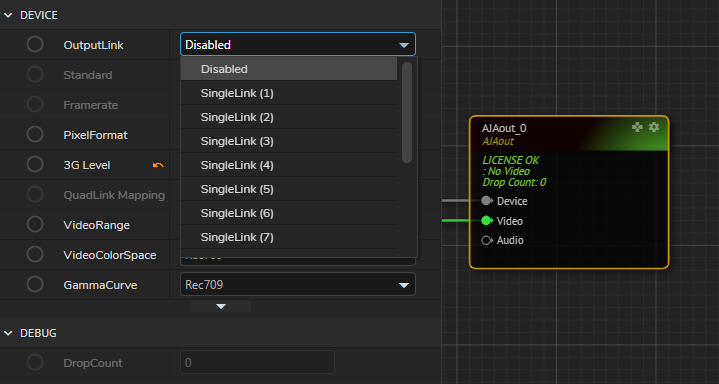Click the DropCount value field

pos(257,362)
